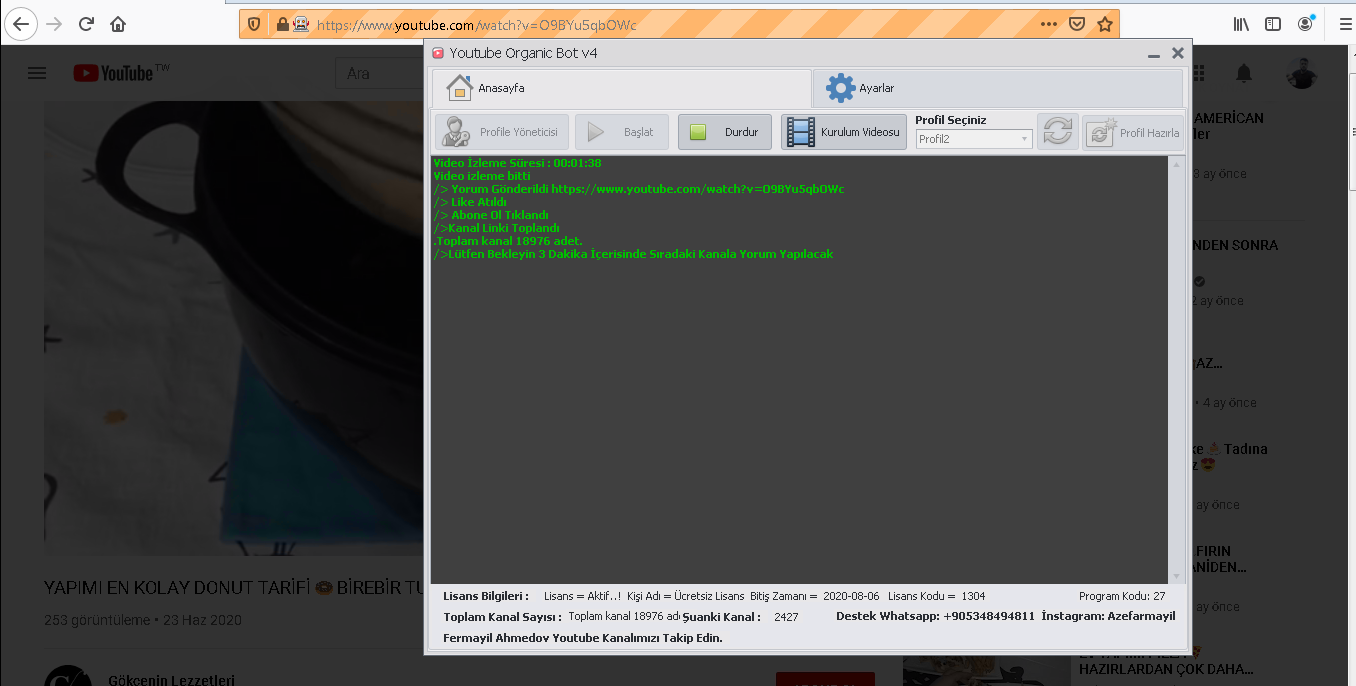Minimize the Youtube Organic Bot window
1356x686 pixels.
pos(1154,54)
